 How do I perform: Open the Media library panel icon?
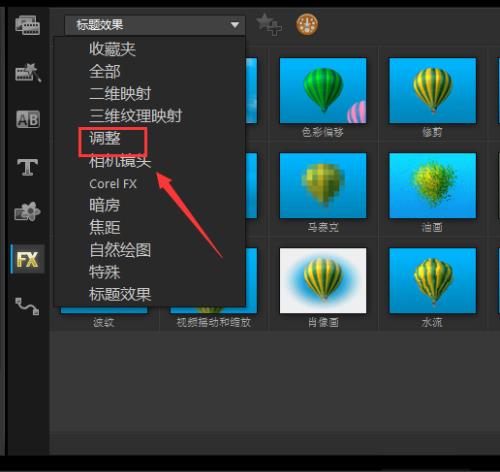pyautogui.click(x=27, y=25)
